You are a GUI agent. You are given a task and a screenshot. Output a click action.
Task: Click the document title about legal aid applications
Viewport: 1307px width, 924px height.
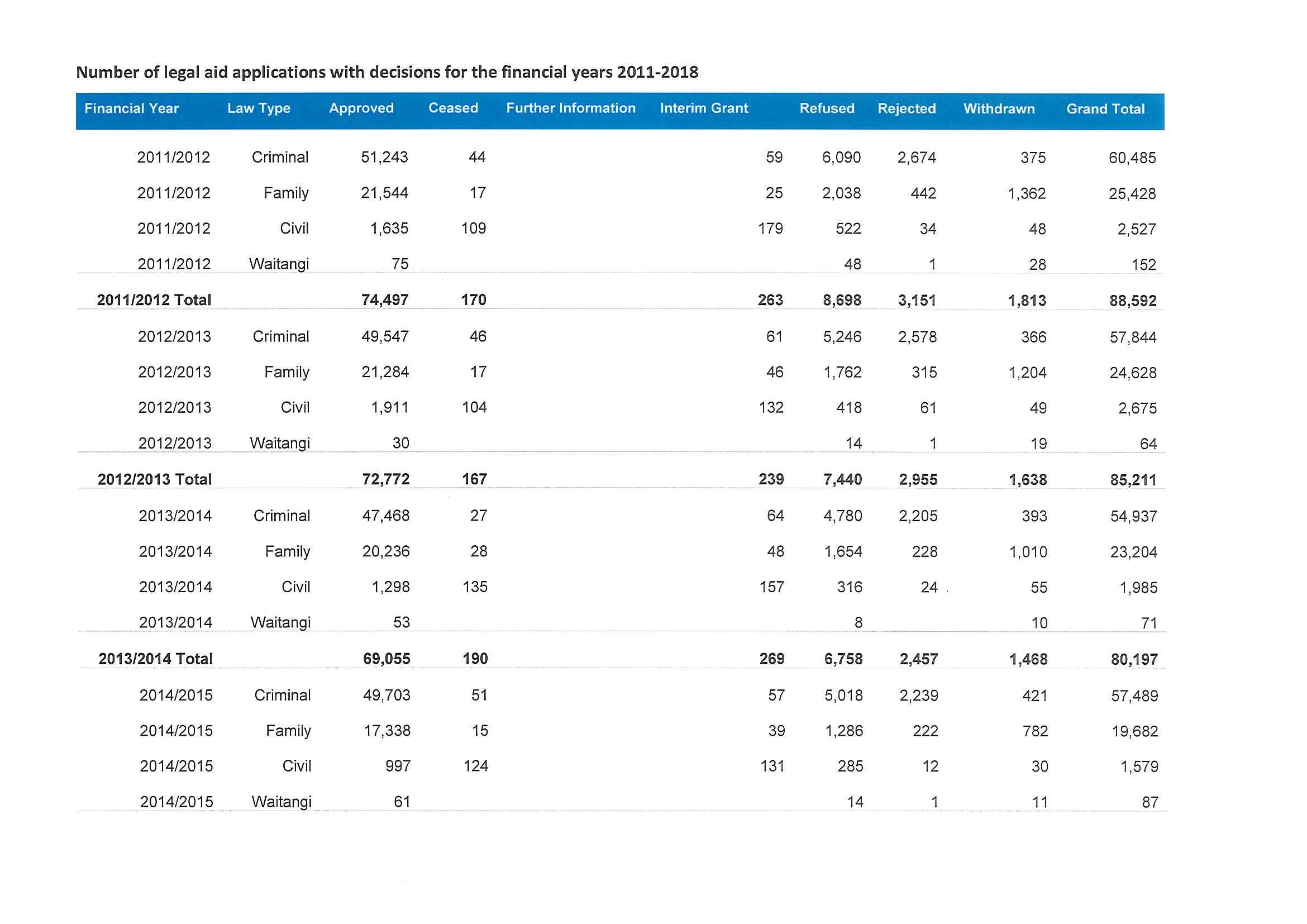point(387,72)
